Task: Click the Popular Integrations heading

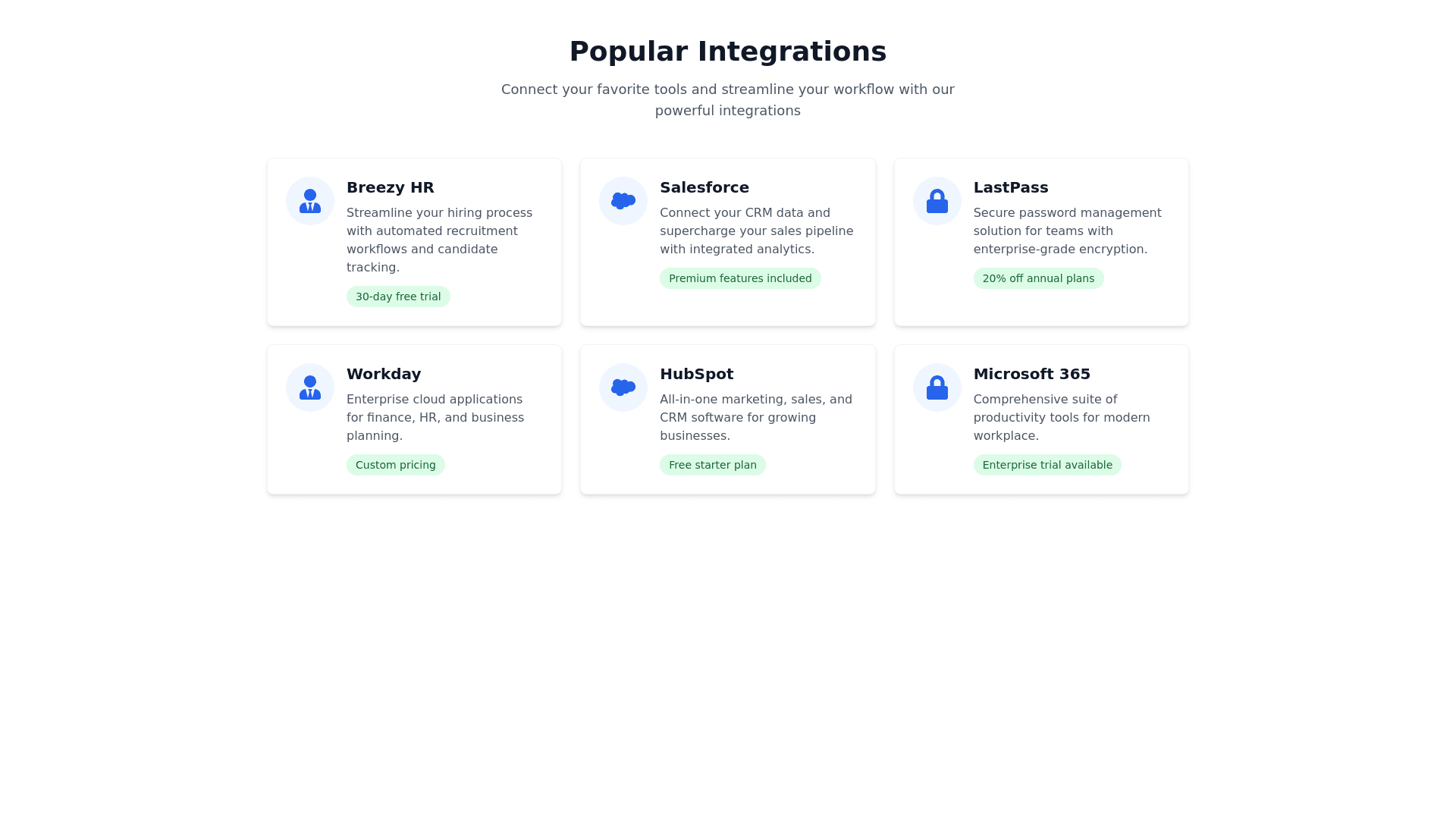Action: click(x=727, y=52)
